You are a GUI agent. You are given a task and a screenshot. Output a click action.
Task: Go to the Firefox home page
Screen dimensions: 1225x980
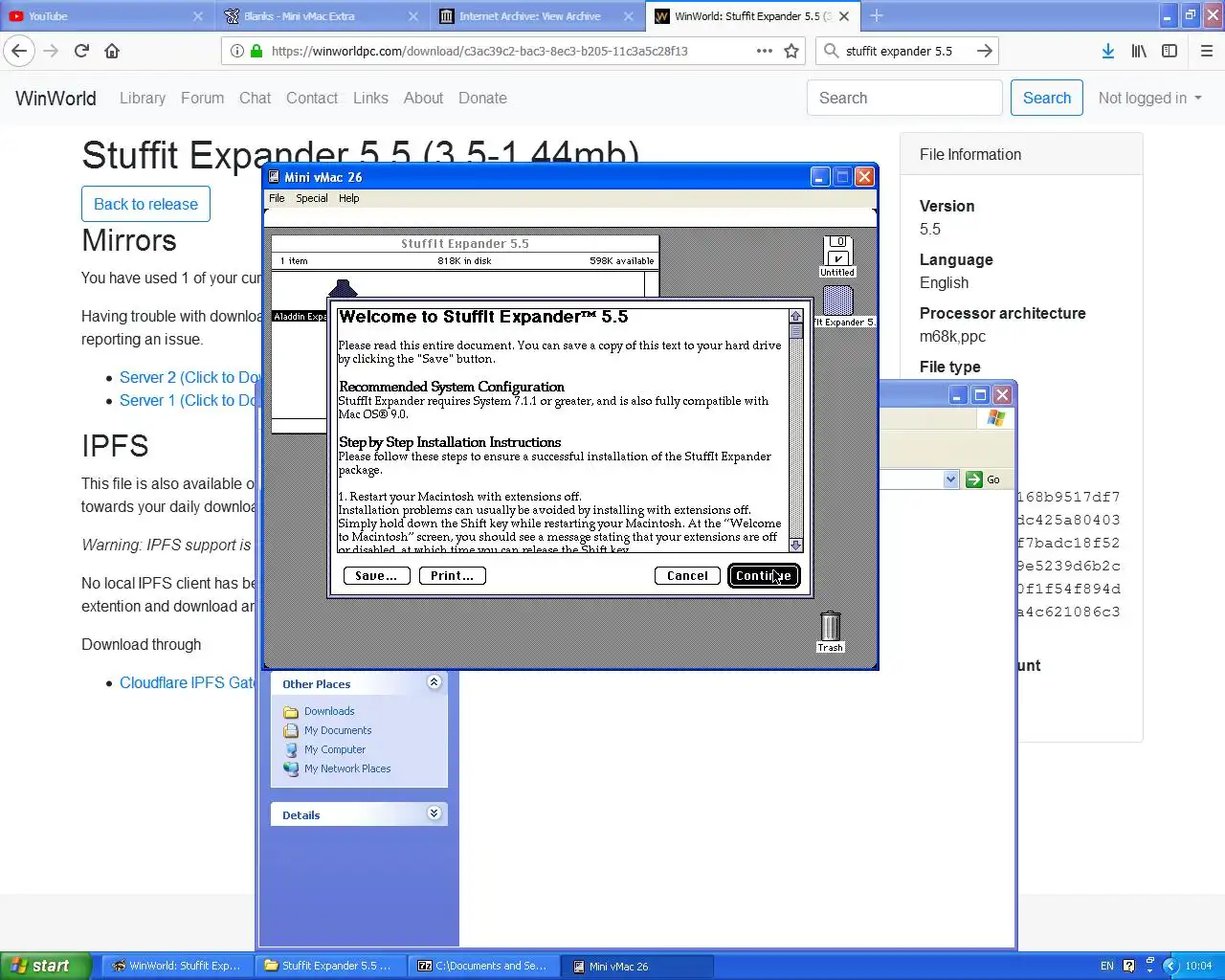(112, 51)
